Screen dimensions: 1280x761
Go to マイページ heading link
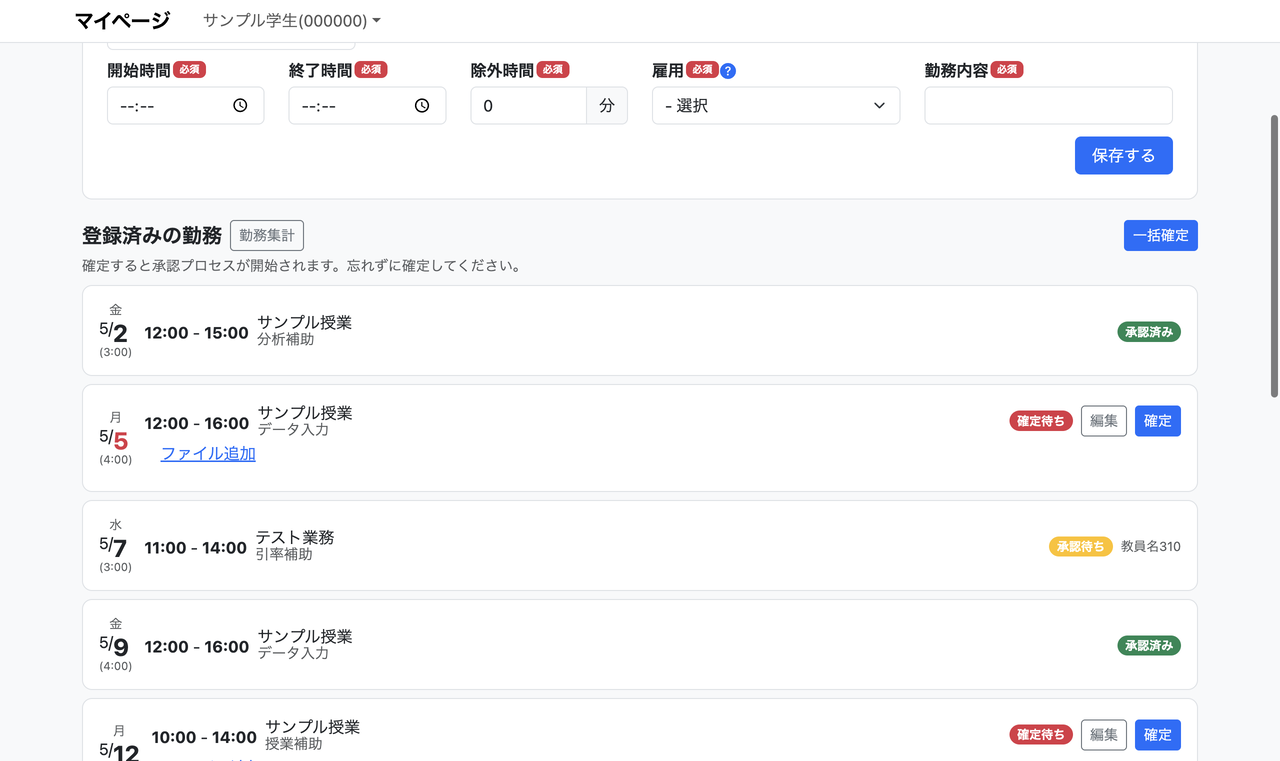[122, 20]
